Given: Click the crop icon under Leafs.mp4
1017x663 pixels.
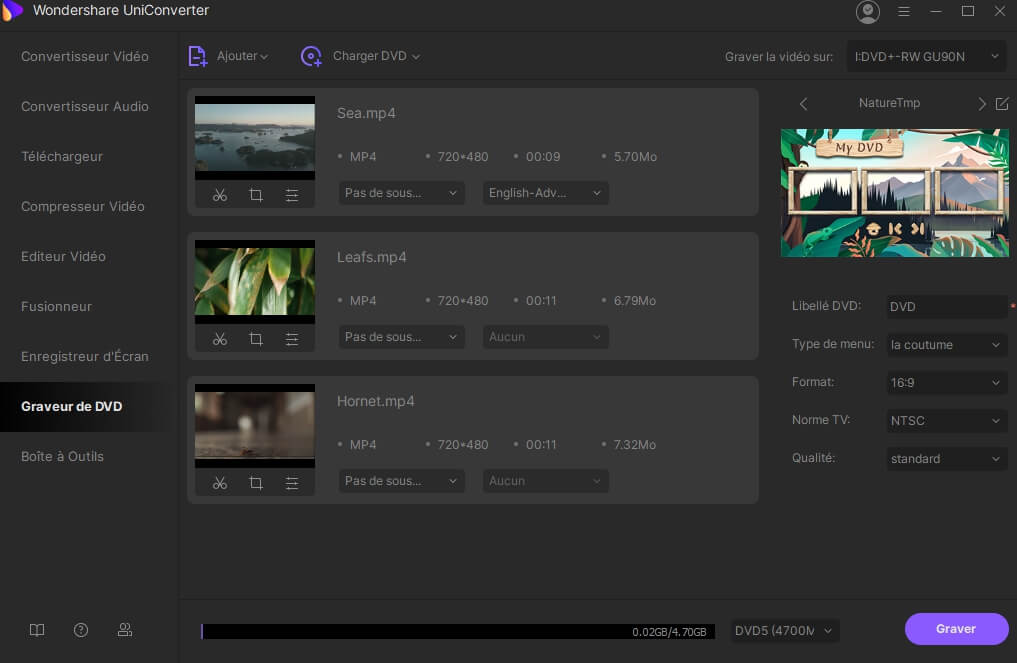Looking at the screenshot, I should click(x=256, y=339).
